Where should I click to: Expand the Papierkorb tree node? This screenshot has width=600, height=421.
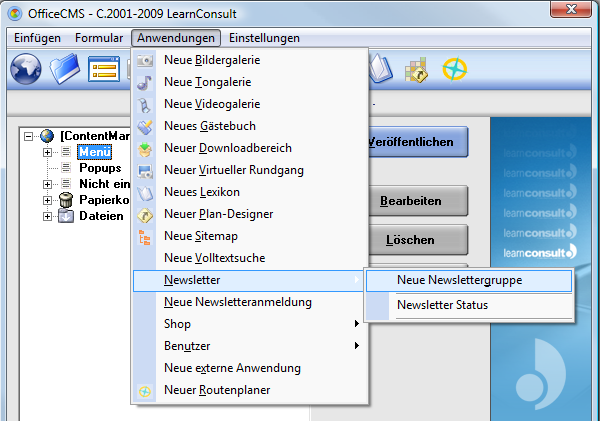(x=47, y=200)
